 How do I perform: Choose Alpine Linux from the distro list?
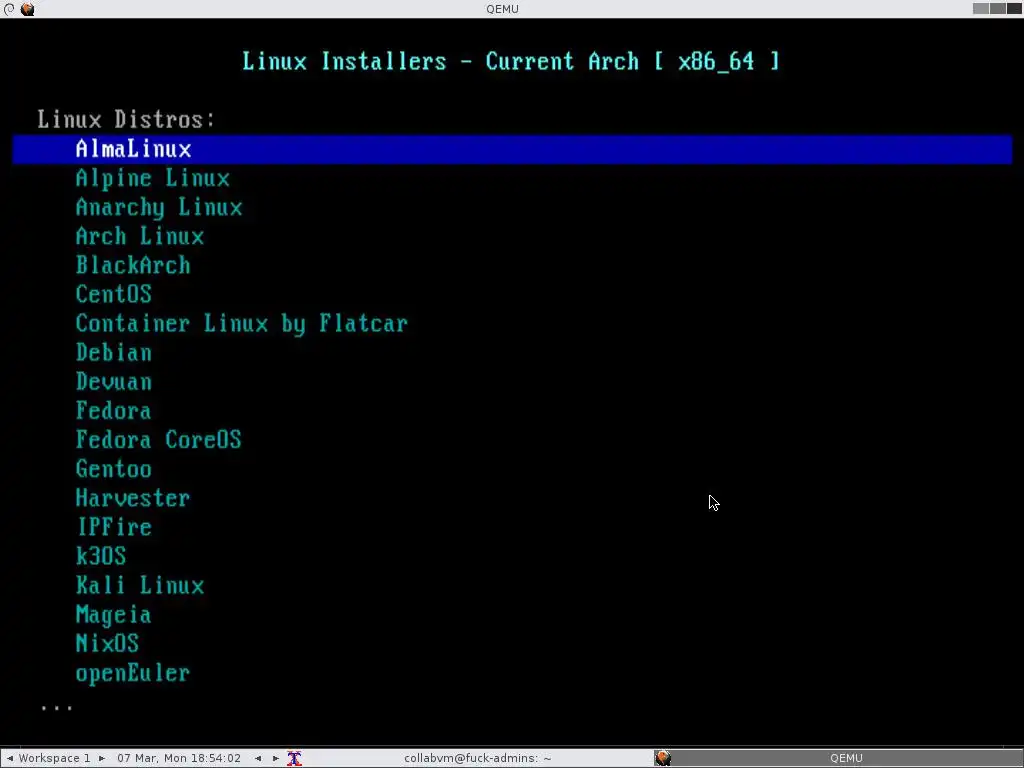pos(152,178)
